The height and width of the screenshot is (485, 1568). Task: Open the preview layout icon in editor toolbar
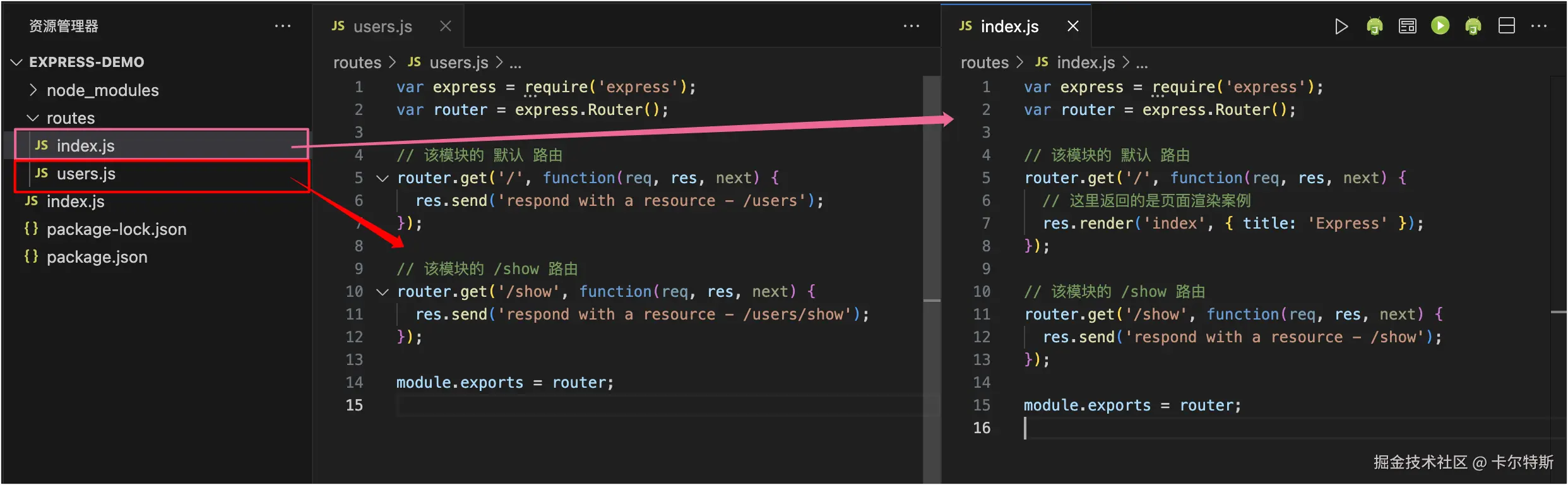coord(1407,27)
